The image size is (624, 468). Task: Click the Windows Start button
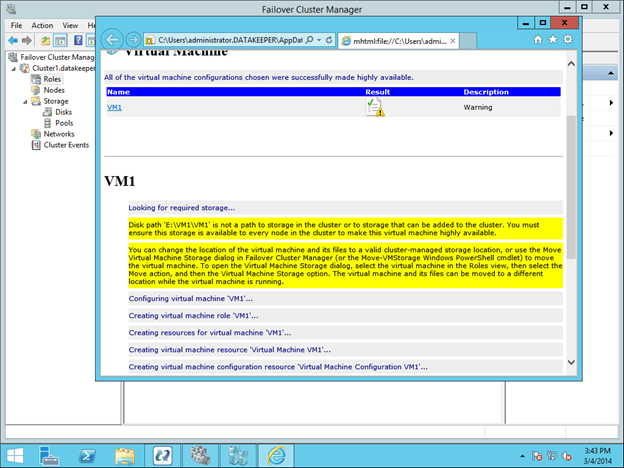[18, 454]
